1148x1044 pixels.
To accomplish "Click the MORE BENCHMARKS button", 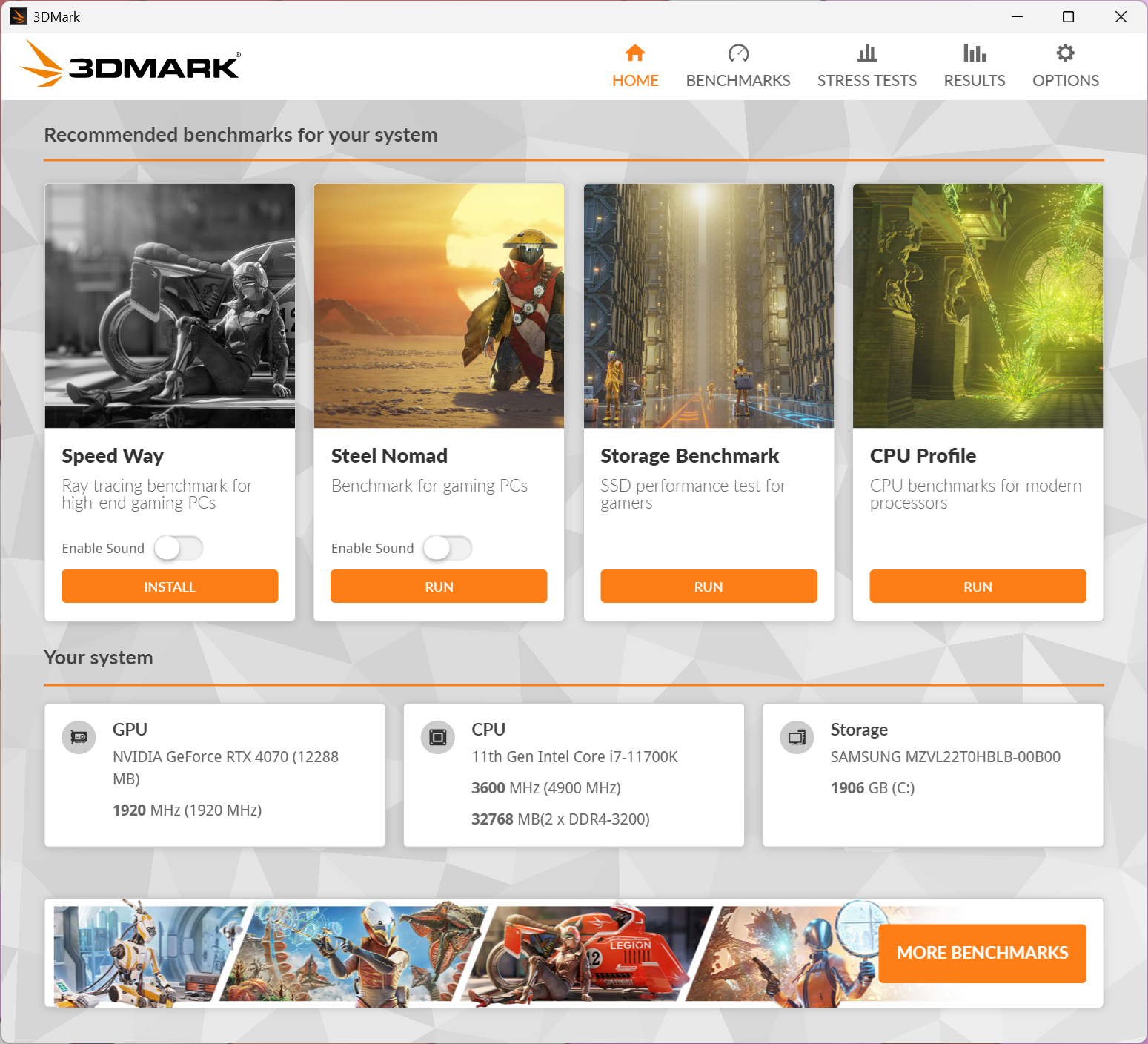I will (x=982, y=953).
